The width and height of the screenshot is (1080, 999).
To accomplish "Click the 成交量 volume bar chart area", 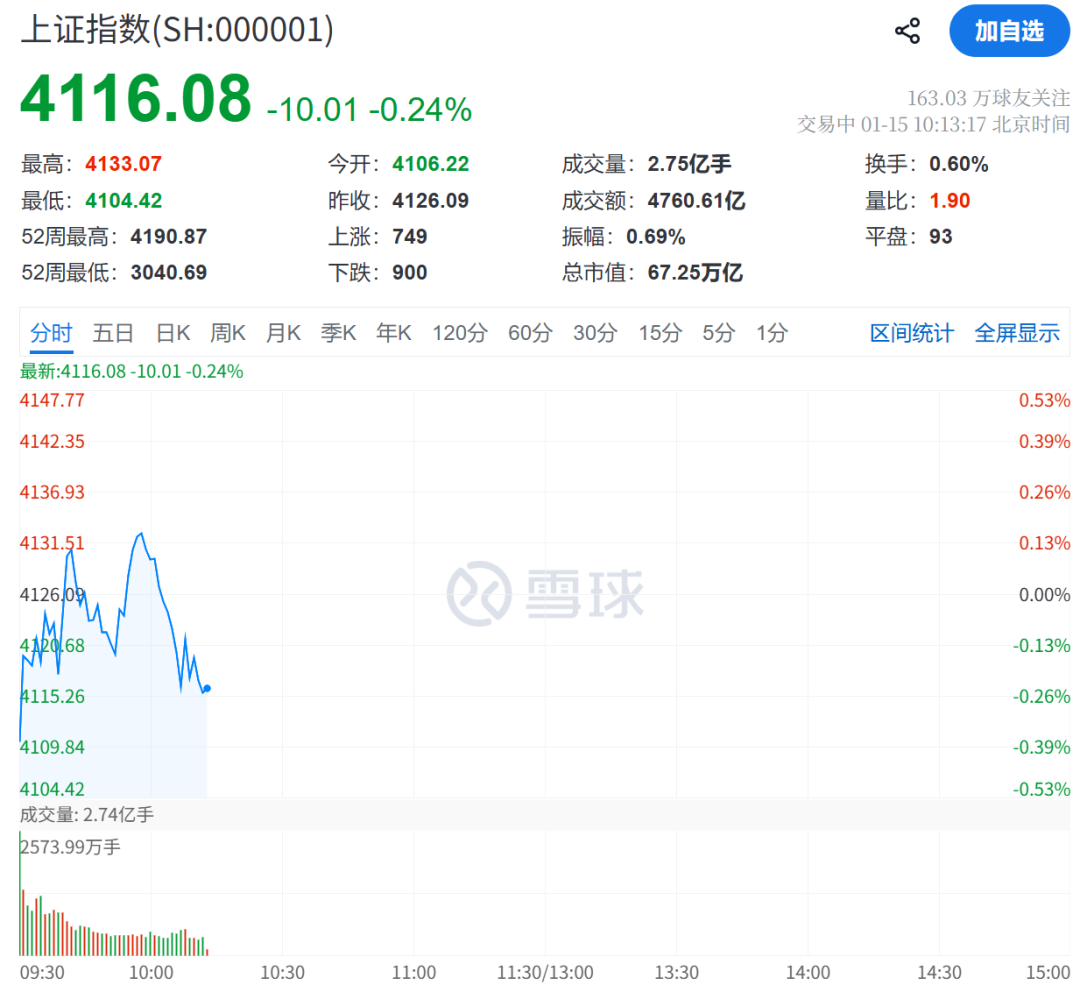I will [110, 920].
